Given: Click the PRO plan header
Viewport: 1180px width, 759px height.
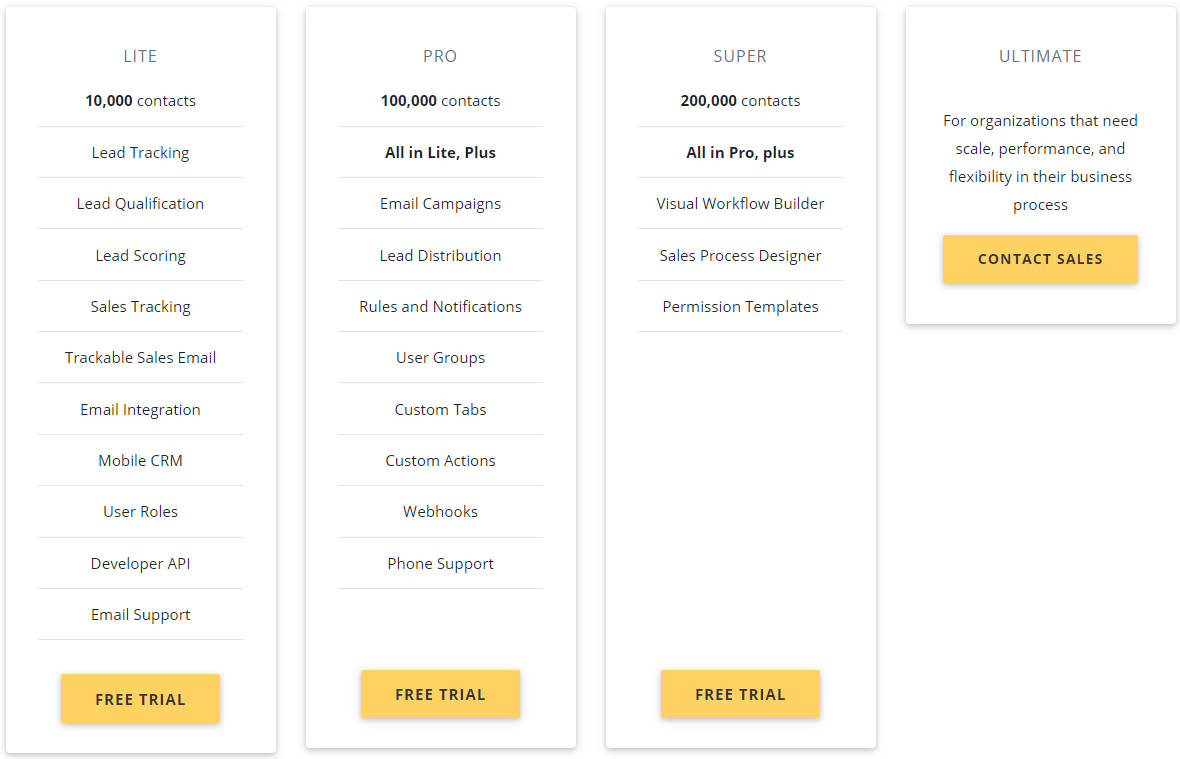Looking at the screenshot, I should [440, 56].
